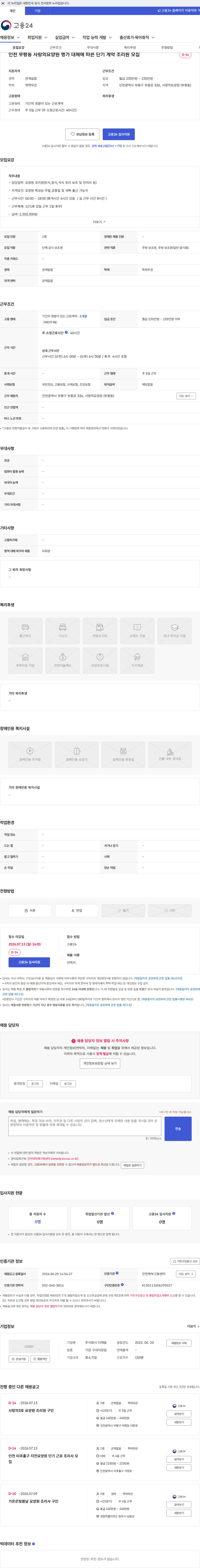The height and width of the screenshot is (1568, 200).
Task: Jump to the 우대사항 section tab
Action: pyautogui.click(x=93, y=47)
